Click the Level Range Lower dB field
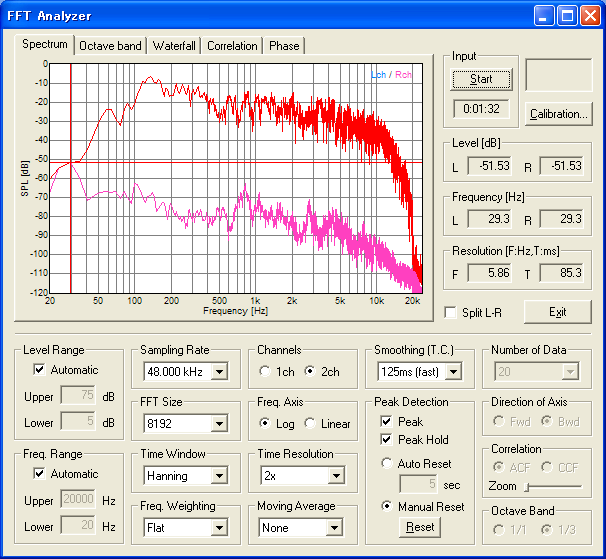Screen dimensions: 606x559 [78, 421]
